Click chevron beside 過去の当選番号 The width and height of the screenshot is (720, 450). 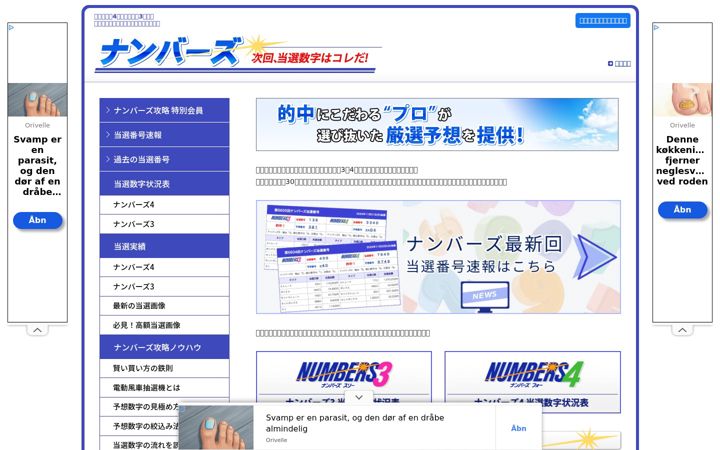coord(108,159)
